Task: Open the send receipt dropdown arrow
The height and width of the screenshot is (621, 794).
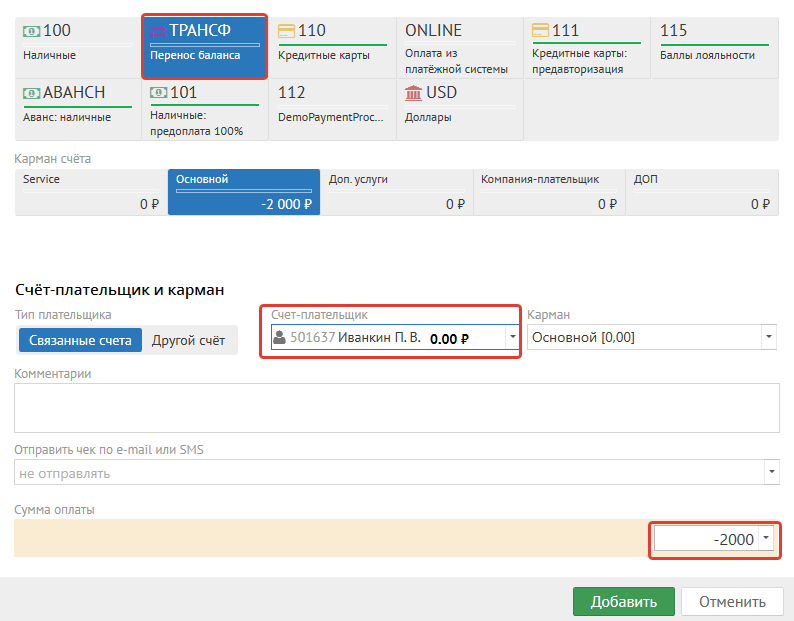Action: pos(771,472)
